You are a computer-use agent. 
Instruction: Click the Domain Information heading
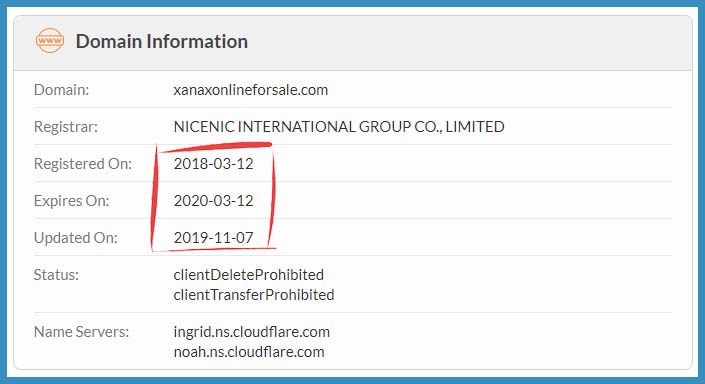point(161,41)
